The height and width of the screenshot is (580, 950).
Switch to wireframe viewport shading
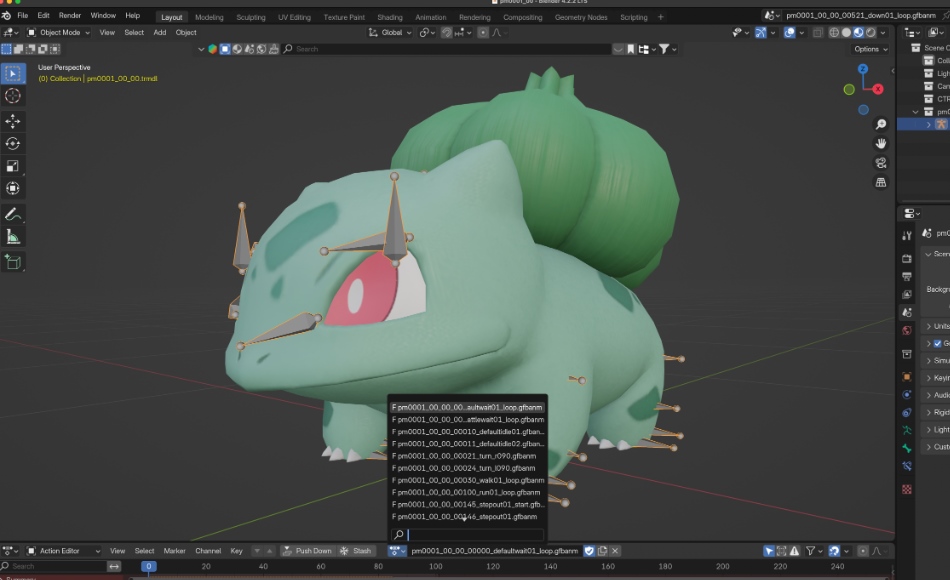pos(834,33)
